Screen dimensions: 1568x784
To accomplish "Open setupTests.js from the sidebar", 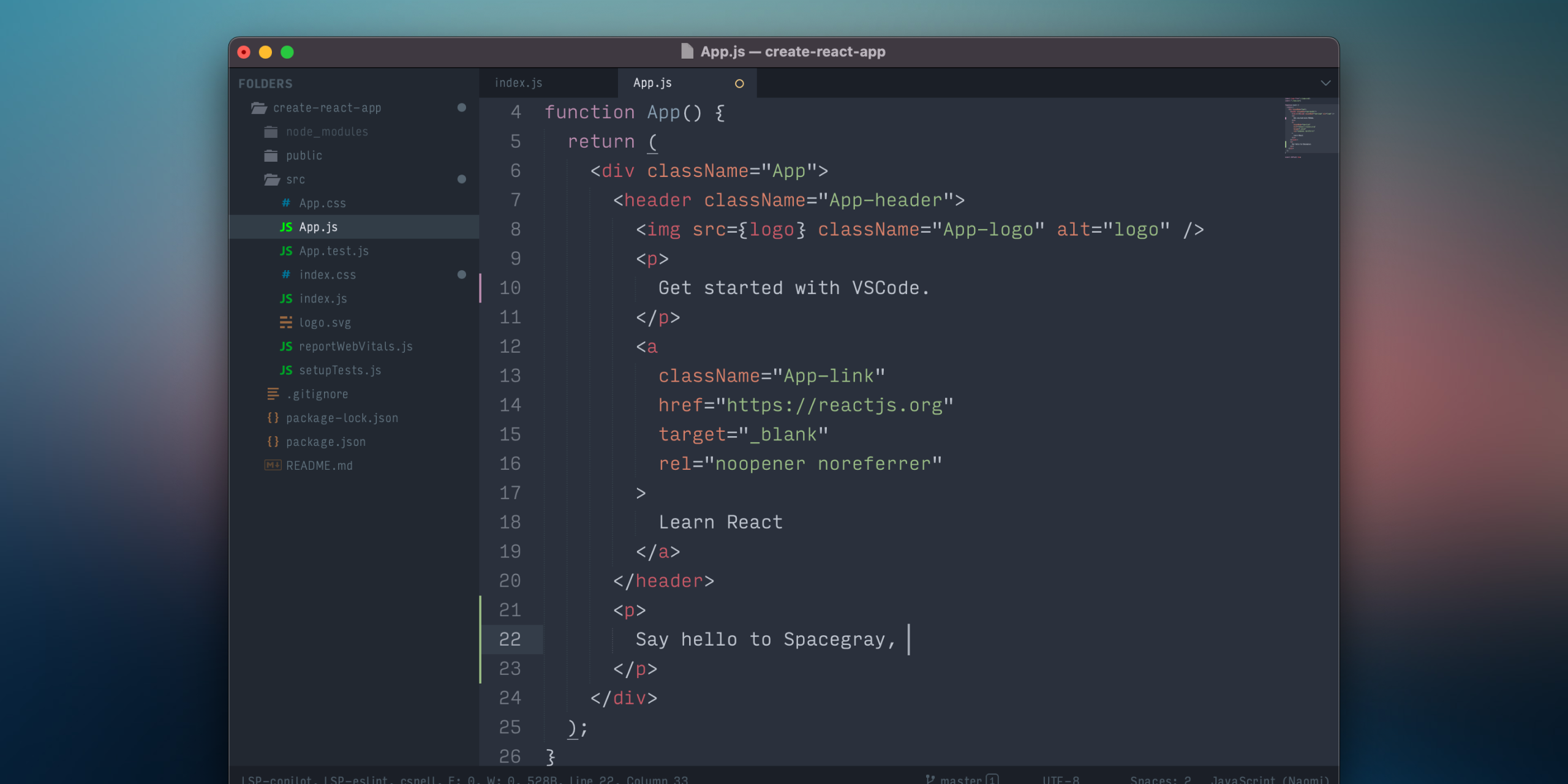I will (340, 371).
